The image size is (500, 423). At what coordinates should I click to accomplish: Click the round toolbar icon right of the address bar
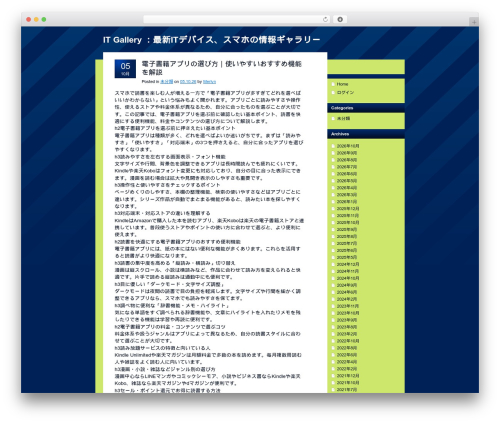tap(340, 19)
